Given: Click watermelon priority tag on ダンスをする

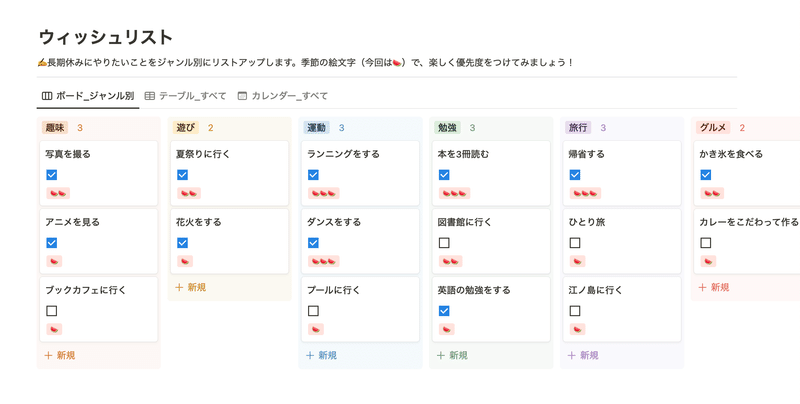Looking at the screenshot, I should [323, 261].
